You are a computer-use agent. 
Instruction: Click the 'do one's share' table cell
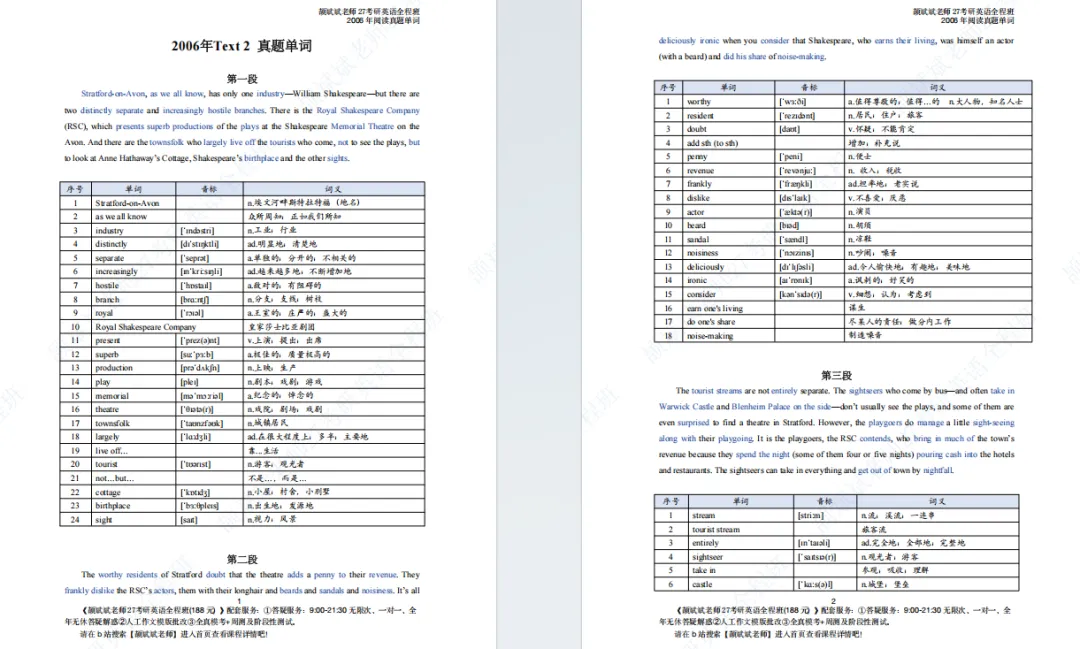[x=729, y=322]
